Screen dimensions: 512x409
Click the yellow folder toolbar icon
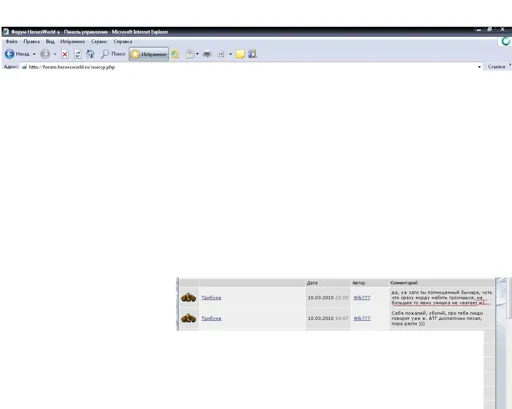(240, 54)
